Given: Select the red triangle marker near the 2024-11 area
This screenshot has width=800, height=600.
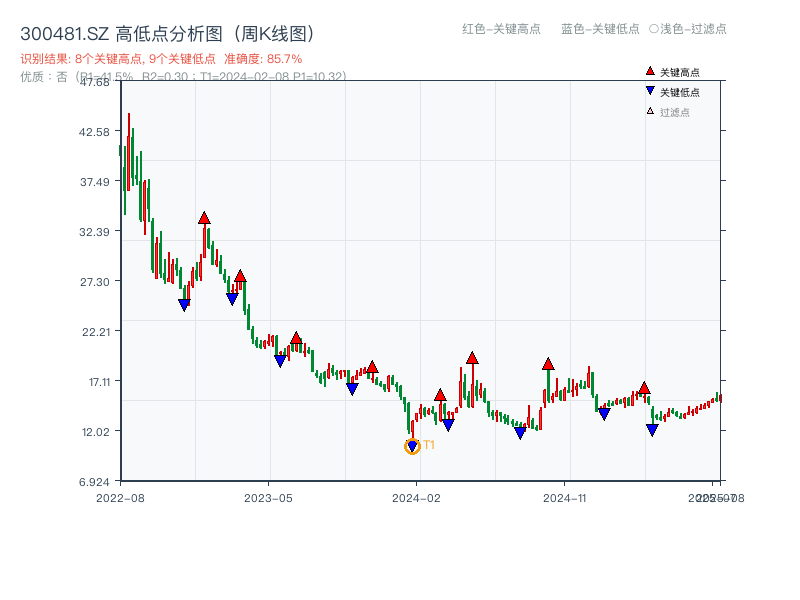Looking at the screenshot, I should coord(548,365).
